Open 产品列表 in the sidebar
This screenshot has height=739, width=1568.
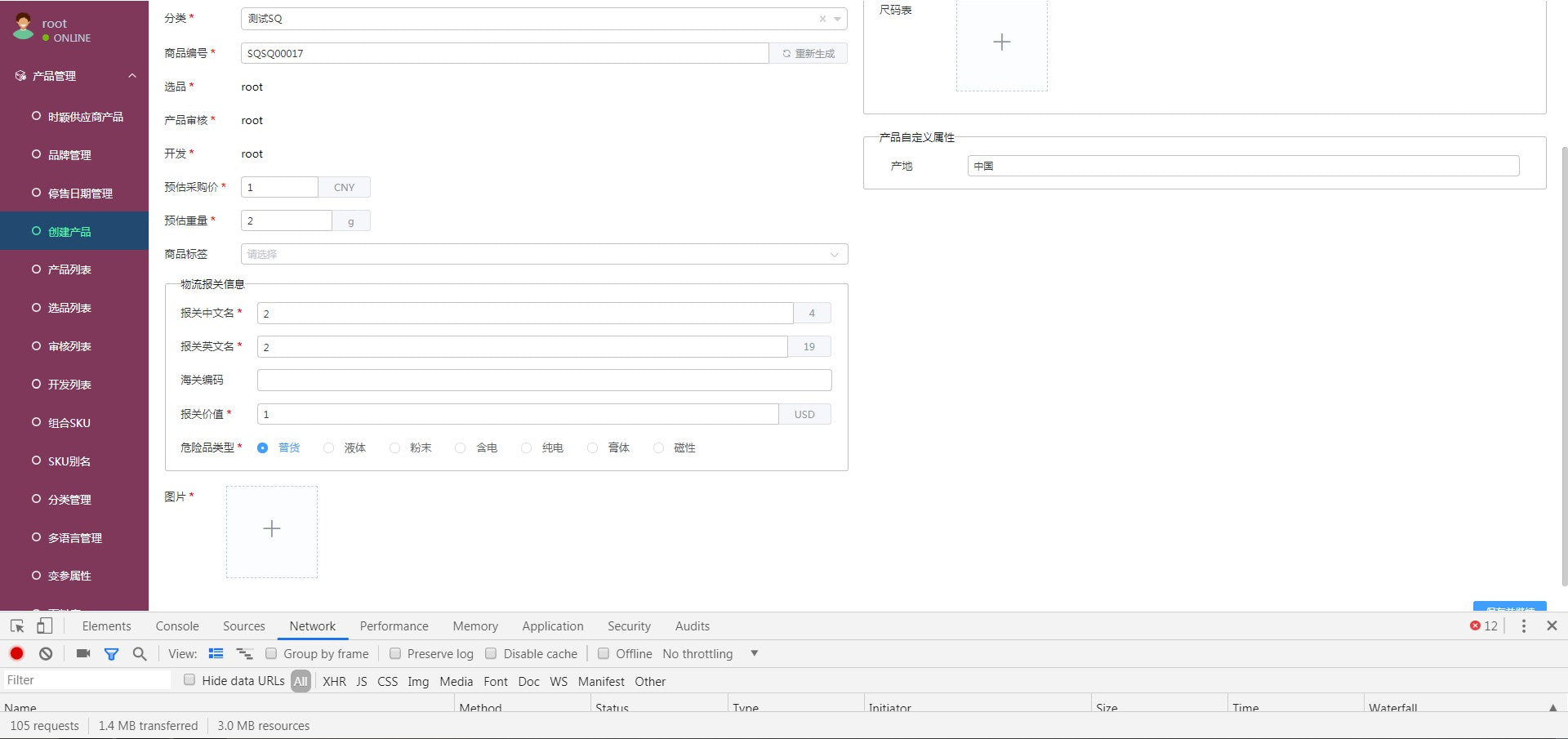[x=69, y=269]
